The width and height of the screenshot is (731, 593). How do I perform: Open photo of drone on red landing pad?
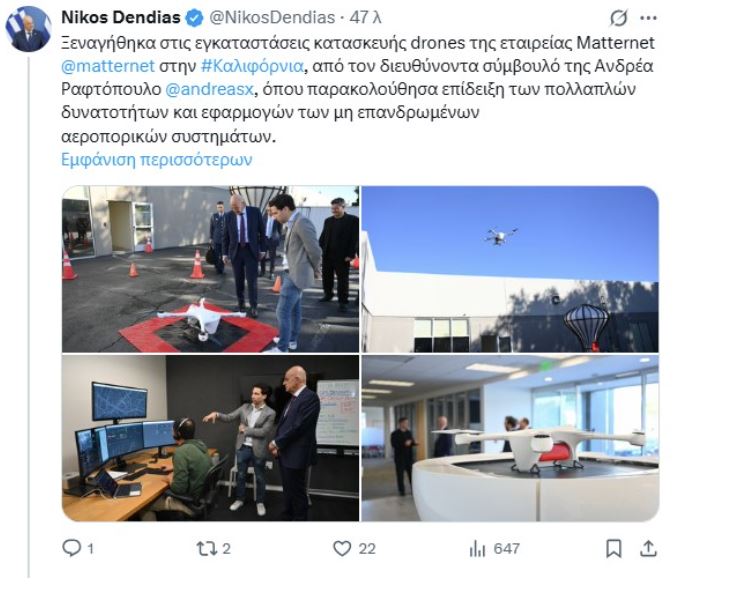(211, 269)
